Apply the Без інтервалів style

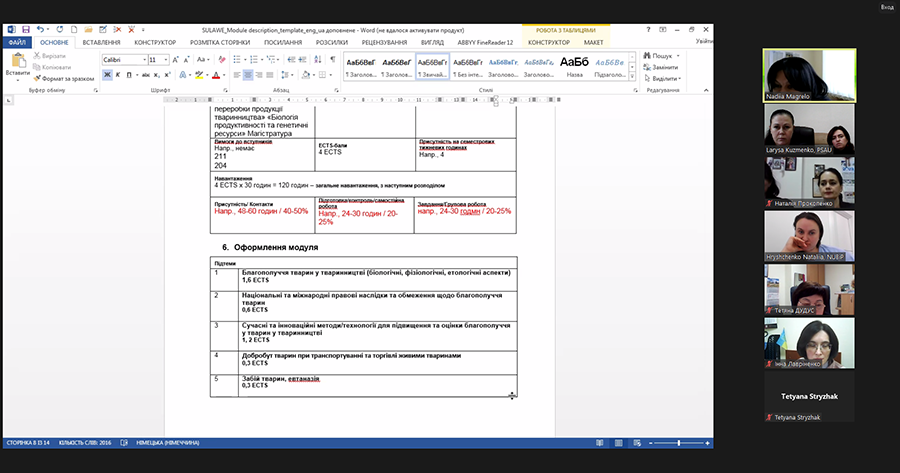tap(468, 66)
